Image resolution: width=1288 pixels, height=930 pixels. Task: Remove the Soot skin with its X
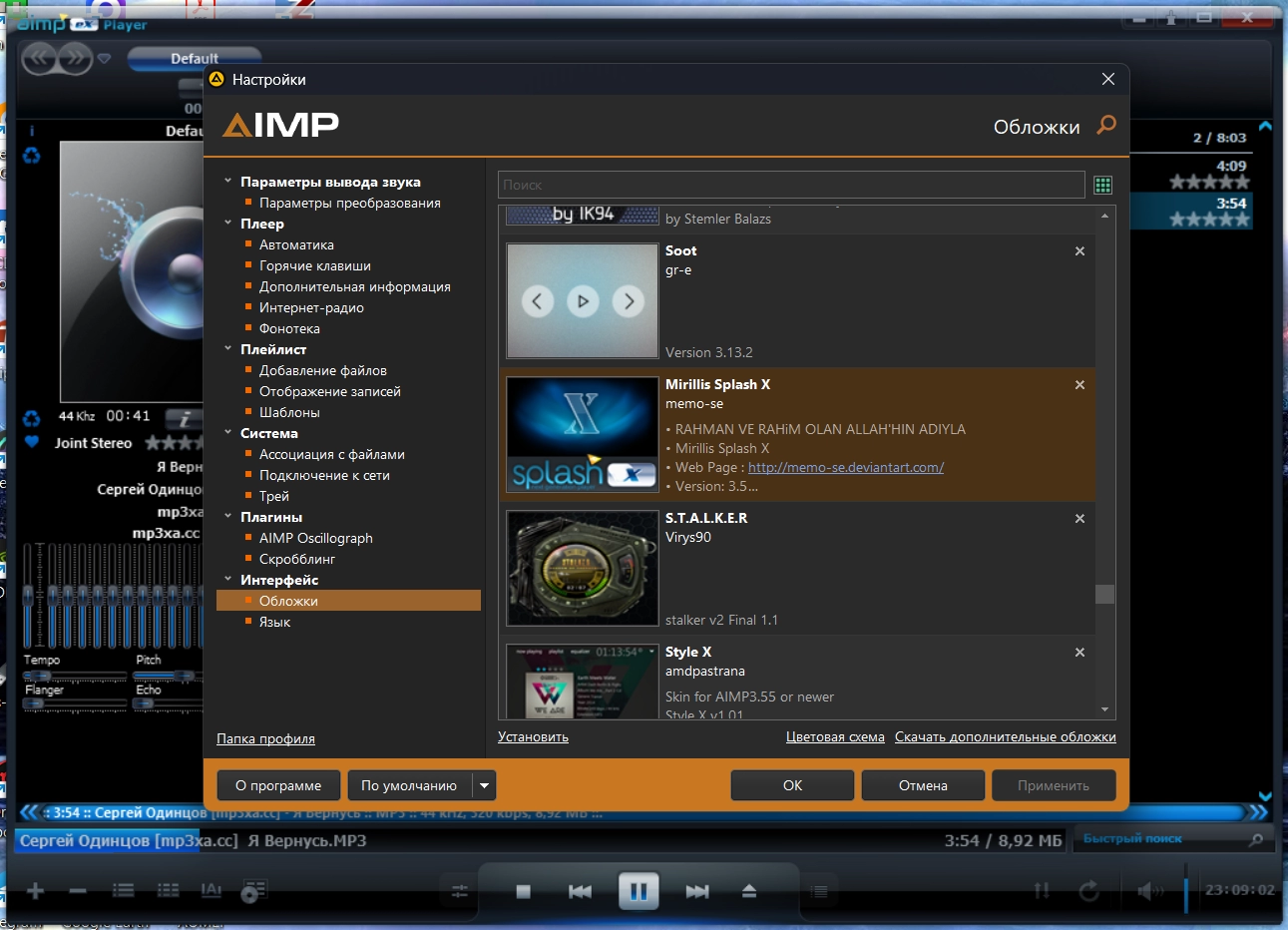[x=1079, y=251]
